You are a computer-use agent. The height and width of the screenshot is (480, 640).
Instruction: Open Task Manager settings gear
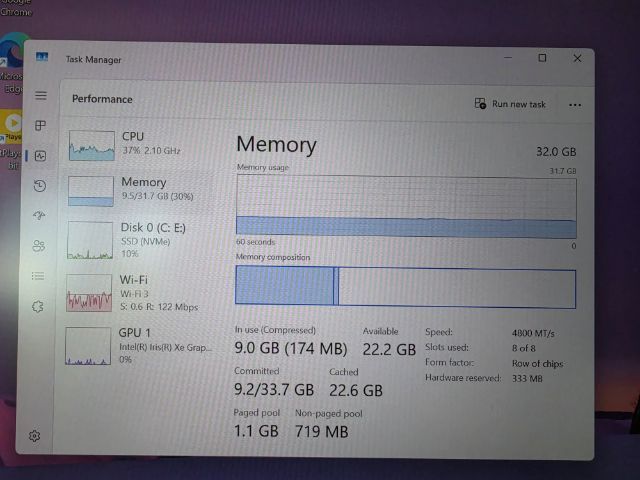(x=34, y=436)
